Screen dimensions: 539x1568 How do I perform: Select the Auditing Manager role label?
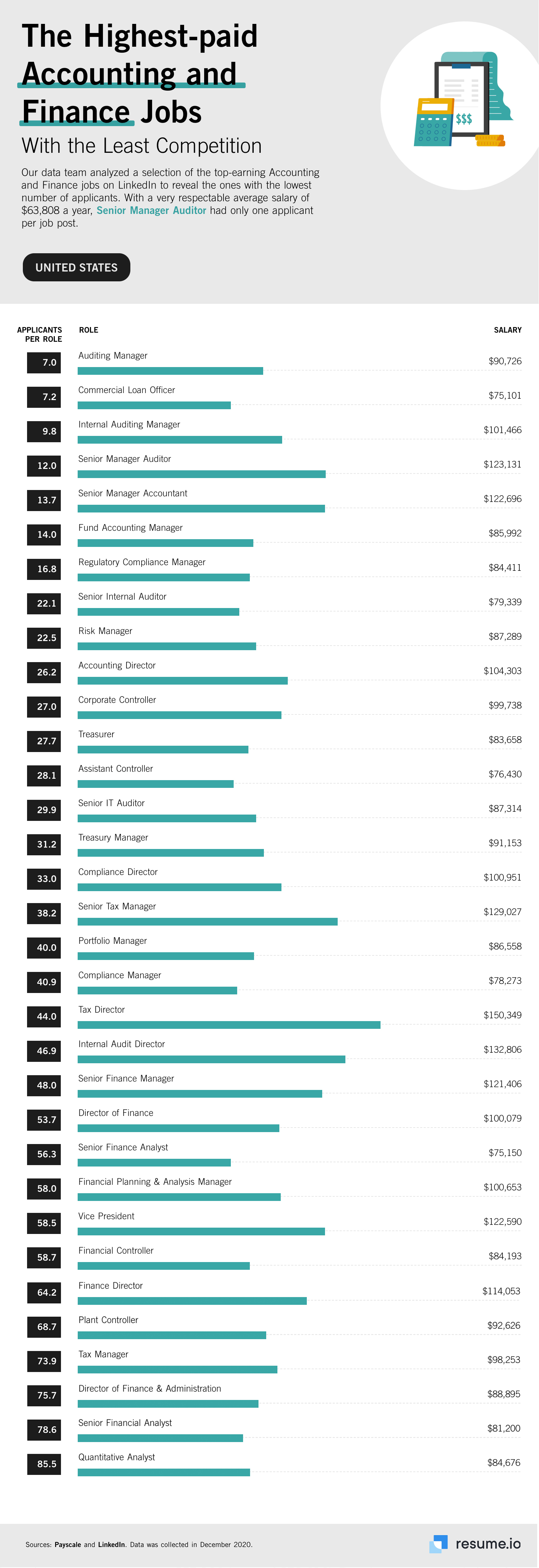point(113,355)
